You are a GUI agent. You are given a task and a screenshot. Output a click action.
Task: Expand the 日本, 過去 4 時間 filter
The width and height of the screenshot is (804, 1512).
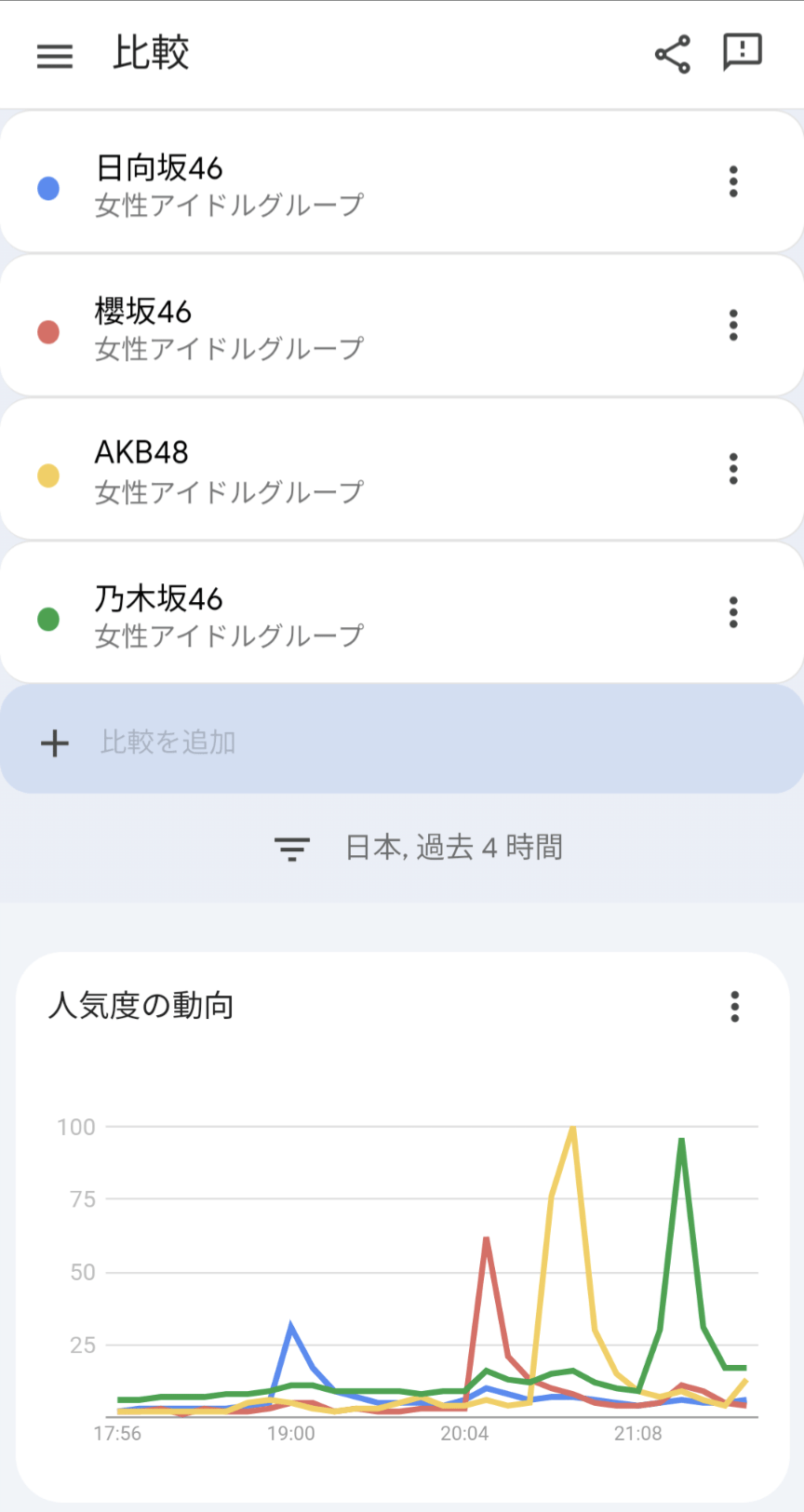pyautogui.click(x=453, y=848)
